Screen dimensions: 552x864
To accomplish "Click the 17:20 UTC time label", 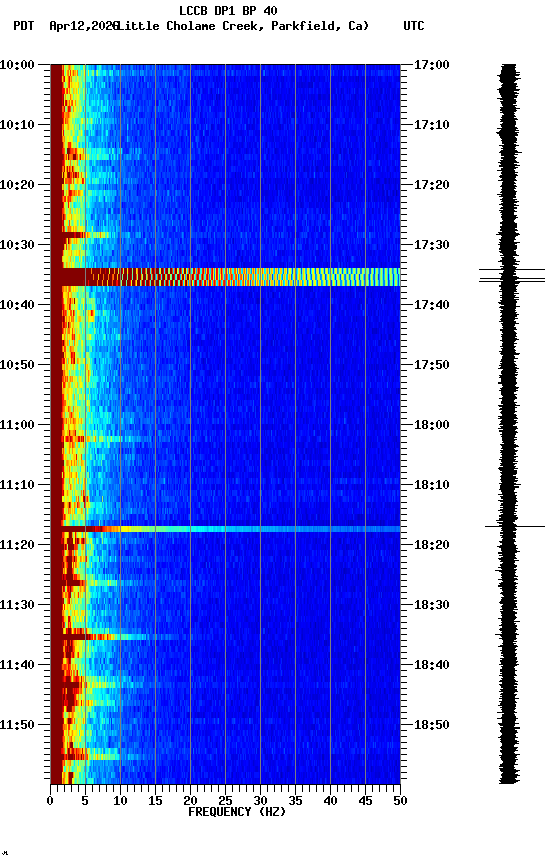I will point(432,185).
